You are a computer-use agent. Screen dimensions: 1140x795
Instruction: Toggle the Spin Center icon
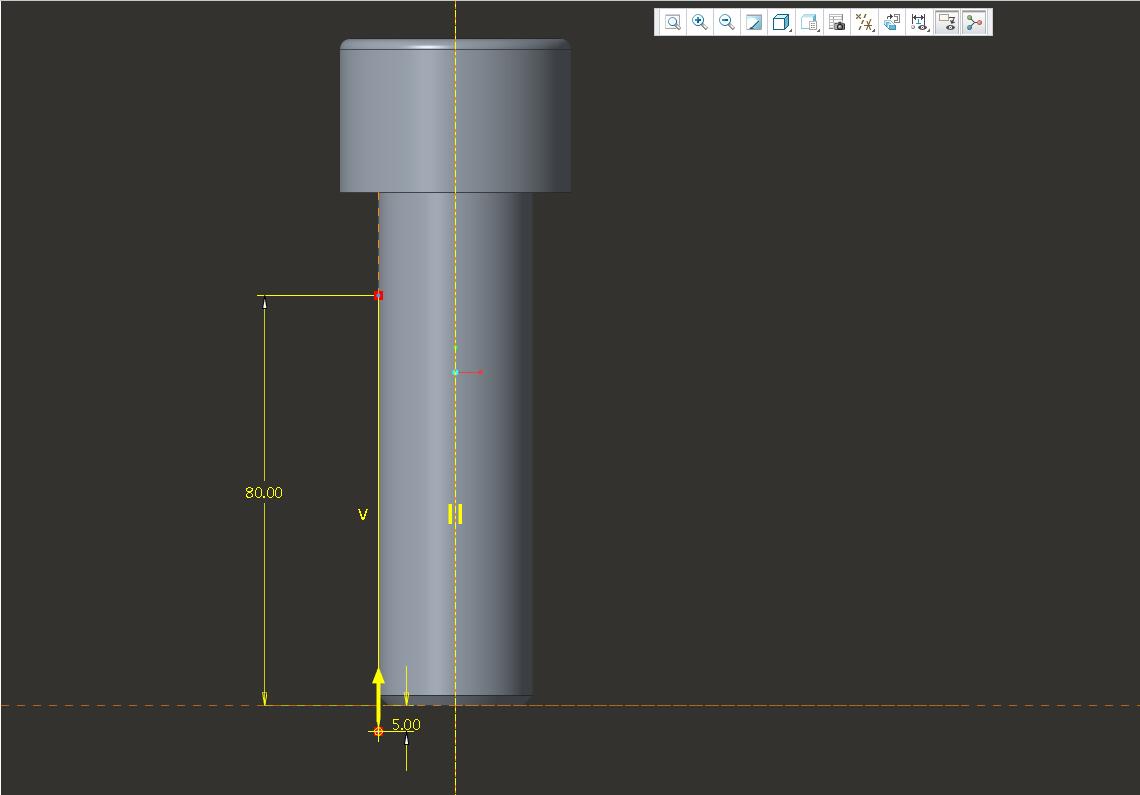pos(974,23)
